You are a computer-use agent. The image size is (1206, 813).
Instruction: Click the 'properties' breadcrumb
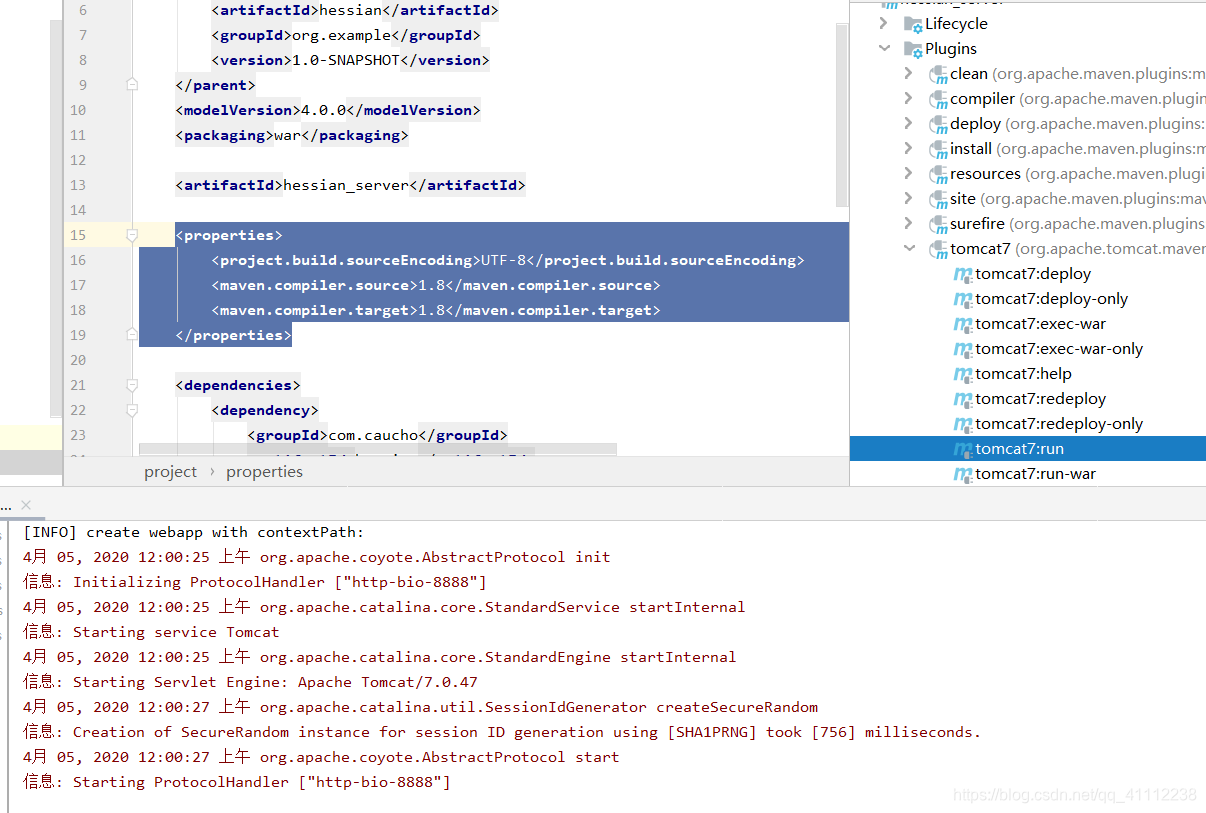pos(264,472)
